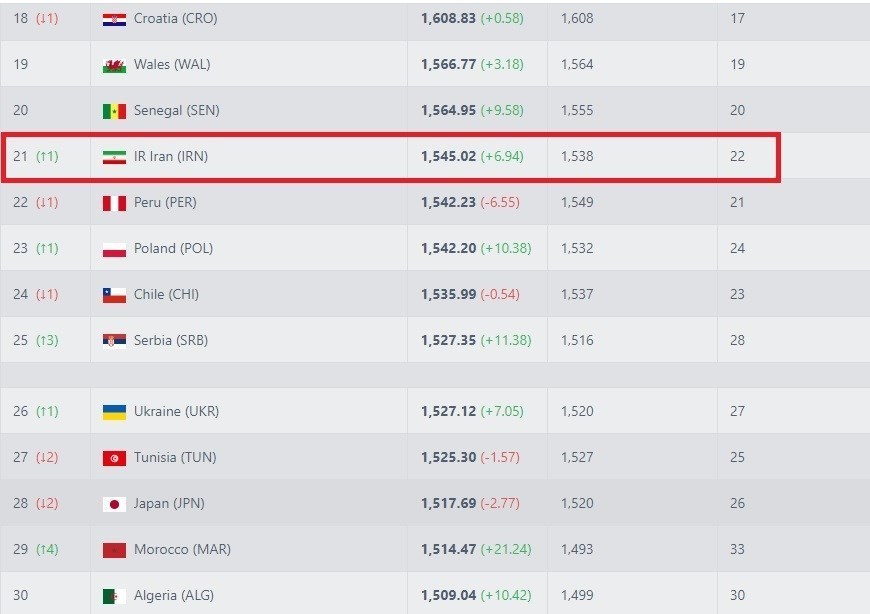The image size is (870, 614).
Task: Click the Wales flag icon
Action: tap(114, 65)
